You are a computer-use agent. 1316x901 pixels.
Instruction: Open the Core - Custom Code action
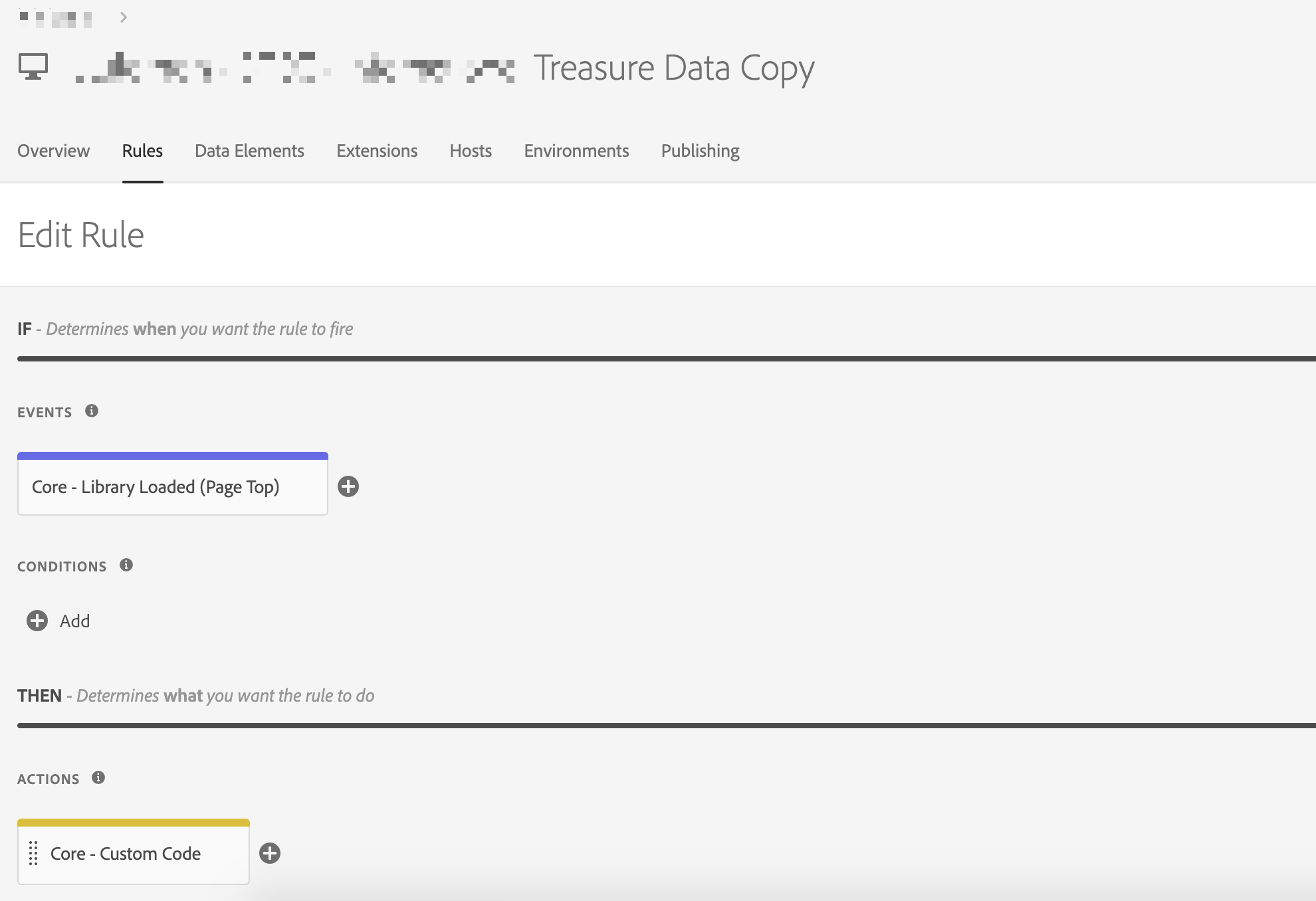126,854
